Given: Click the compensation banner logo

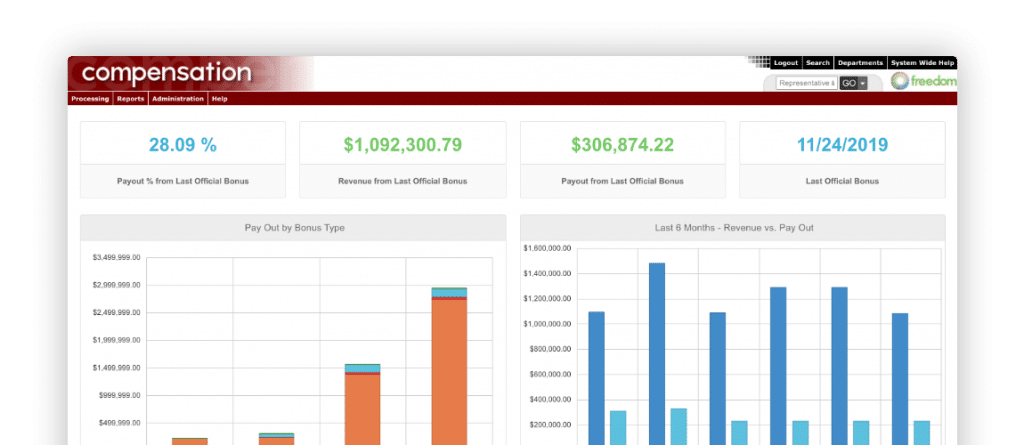Looking at the screenshot, I should point(167,73).
